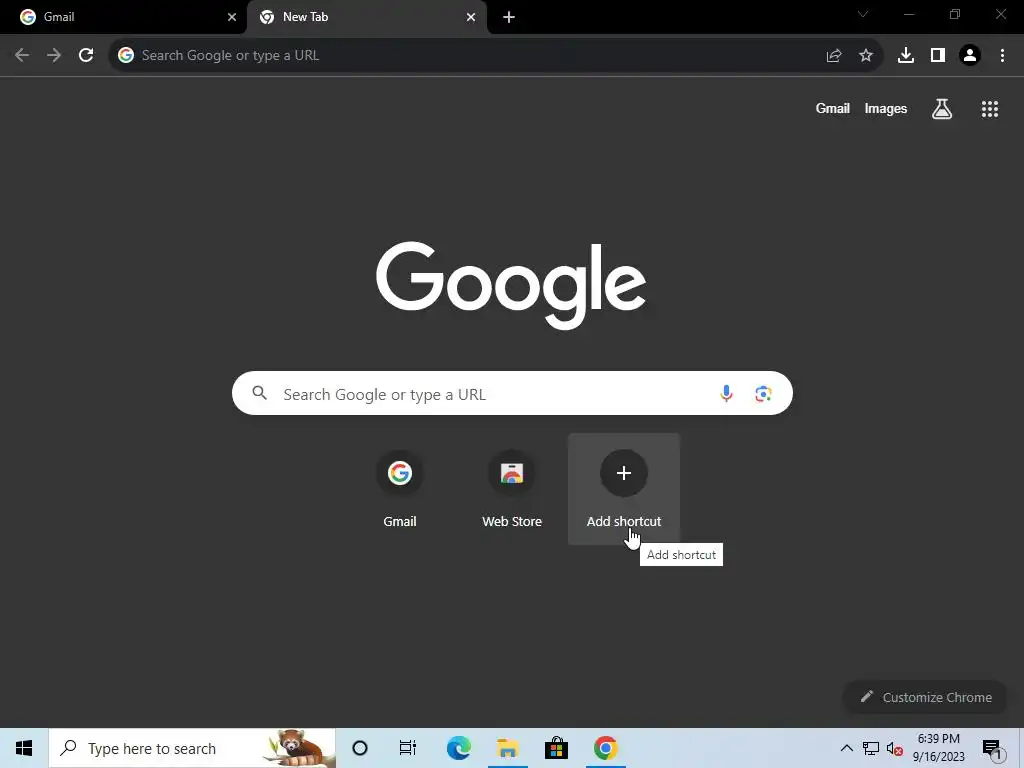This screenshot has height=768, width=1024.
Task: Select the New Tab browser tab
Action: click(x=366, y=17)
